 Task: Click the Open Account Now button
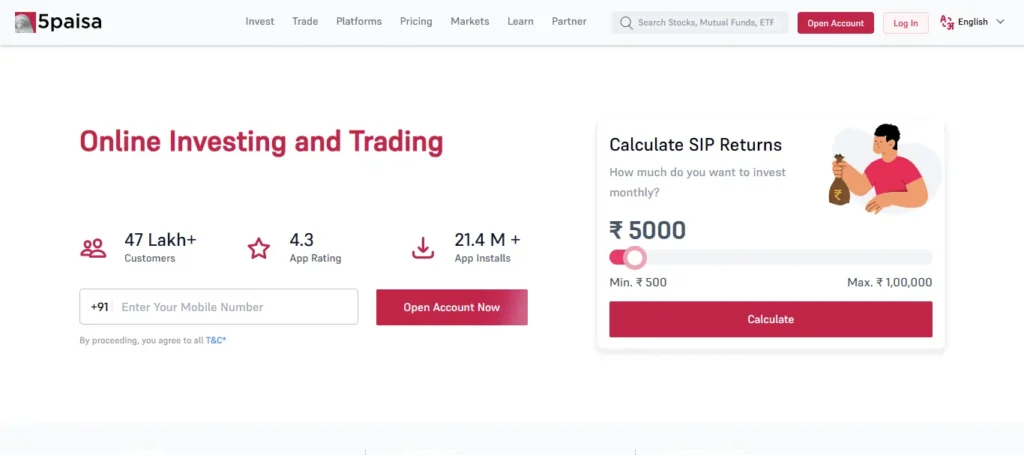tap(452, 307)
